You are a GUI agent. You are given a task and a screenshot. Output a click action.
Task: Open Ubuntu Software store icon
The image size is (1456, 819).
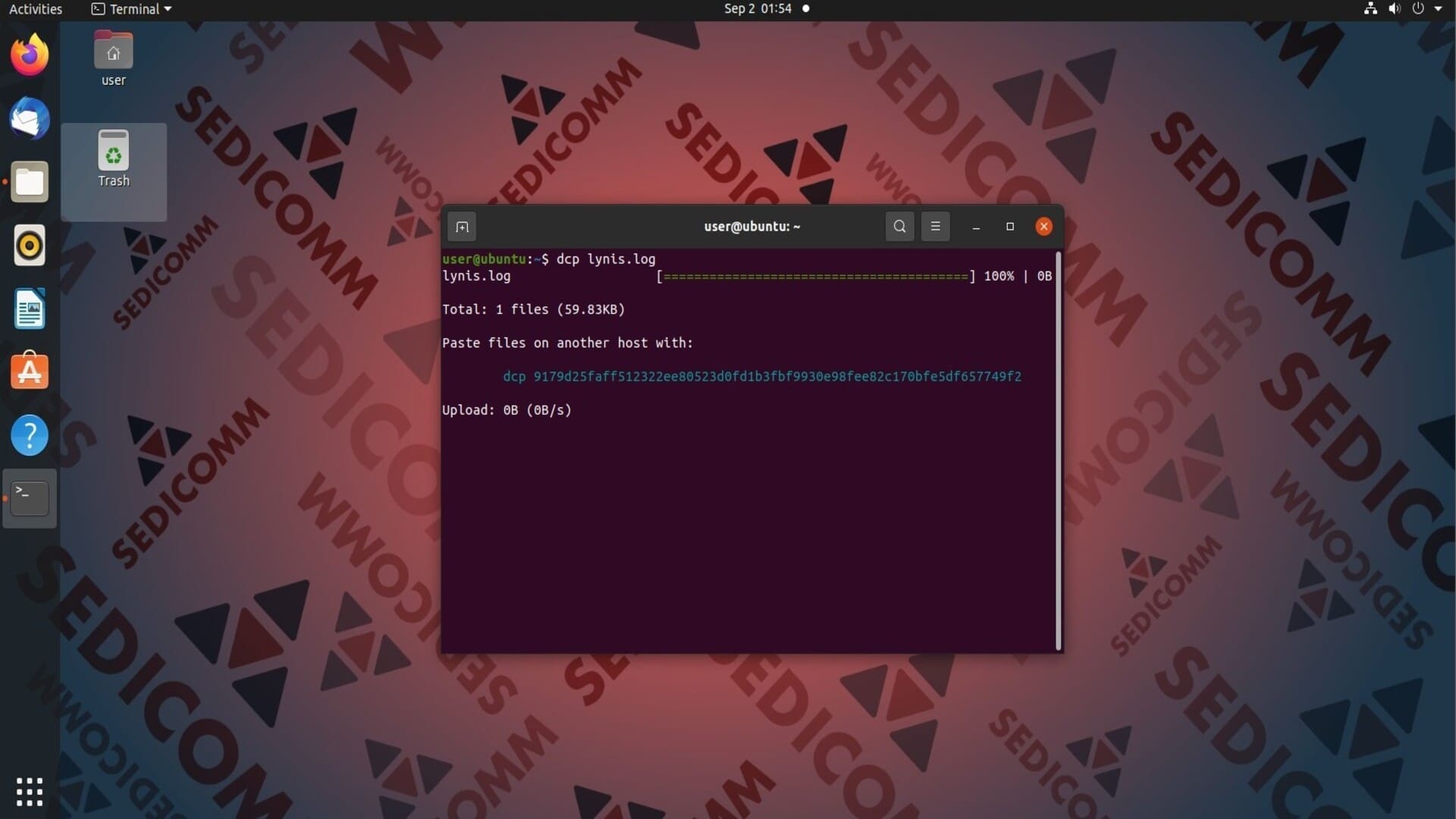(30, 371)
